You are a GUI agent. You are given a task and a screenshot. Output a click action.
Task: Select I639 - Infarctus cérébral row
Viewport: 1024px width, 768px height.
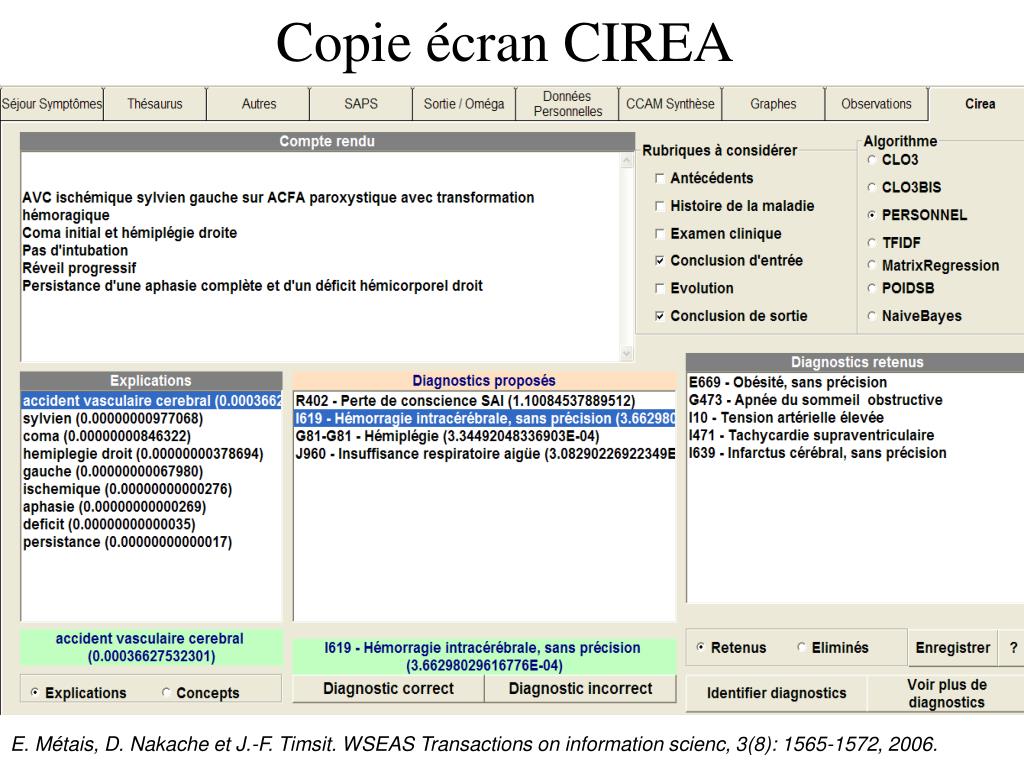pos(856,453)
